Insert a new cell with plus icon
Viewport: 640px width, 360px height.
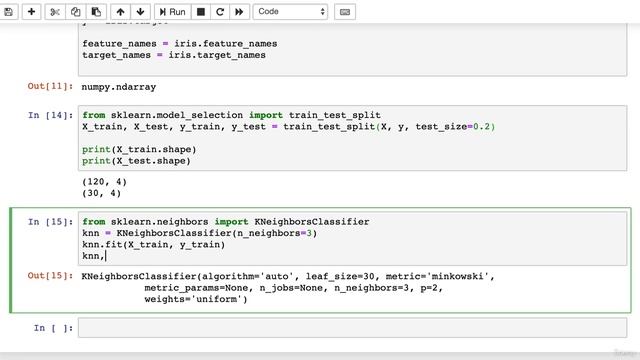[31, 12]
